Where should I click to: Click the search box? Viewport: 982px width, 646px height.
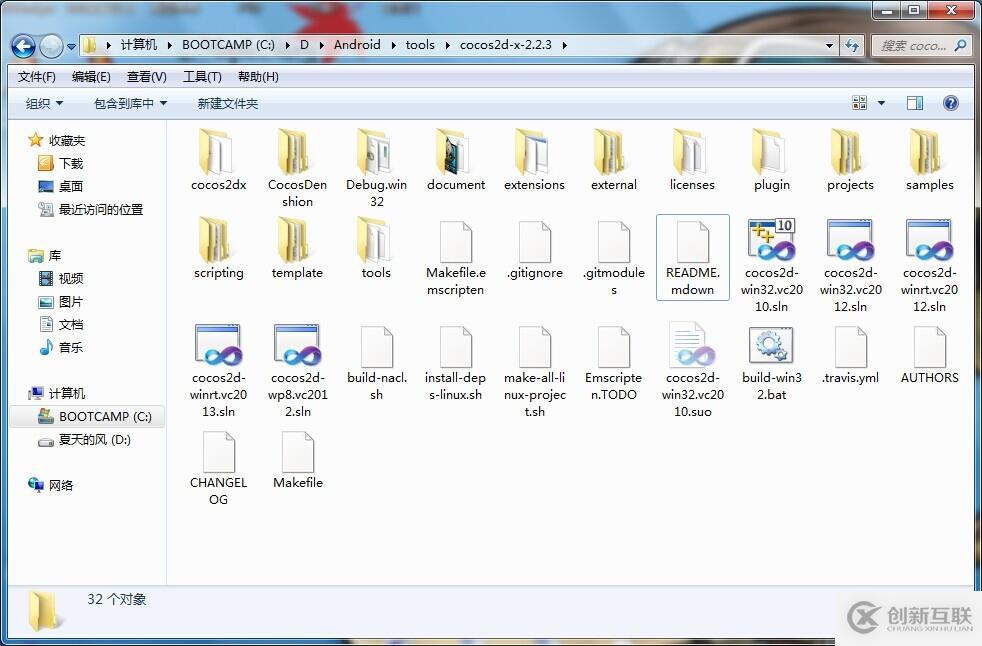[921, 46]
